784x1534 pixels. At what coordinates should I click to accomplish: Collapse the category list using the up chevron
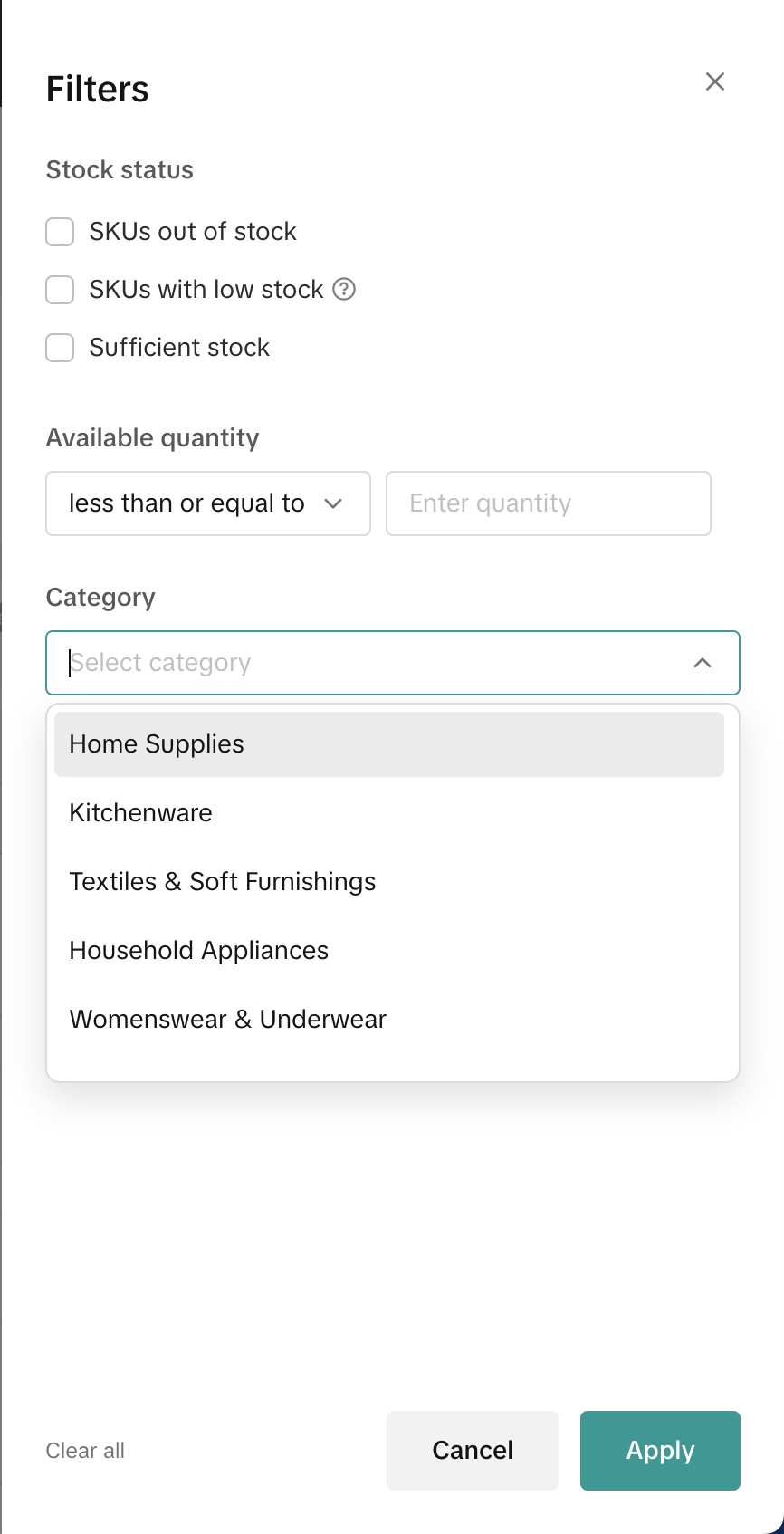point(703,663)
